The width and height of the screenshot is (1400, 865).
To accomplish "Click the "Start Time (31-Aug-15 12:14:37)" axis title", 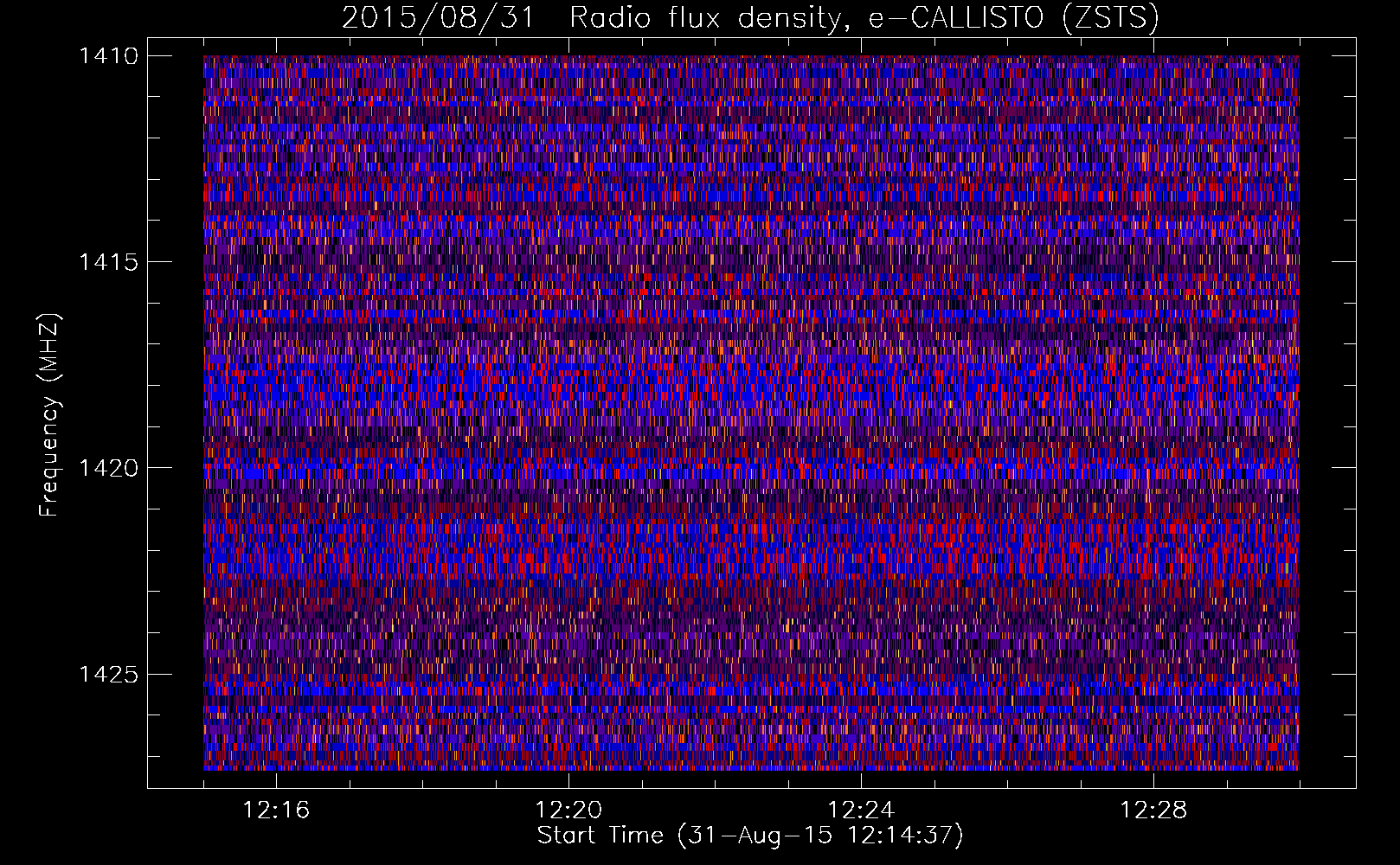I will [750, 836].
